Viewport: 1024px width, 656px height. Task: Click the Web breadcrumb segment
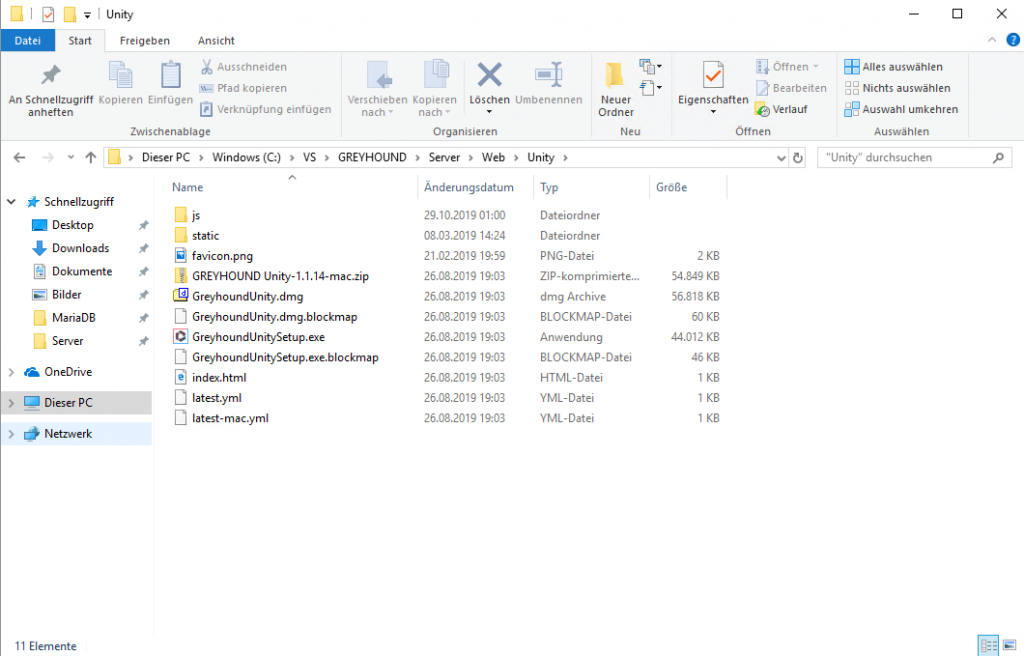point(493,157)
